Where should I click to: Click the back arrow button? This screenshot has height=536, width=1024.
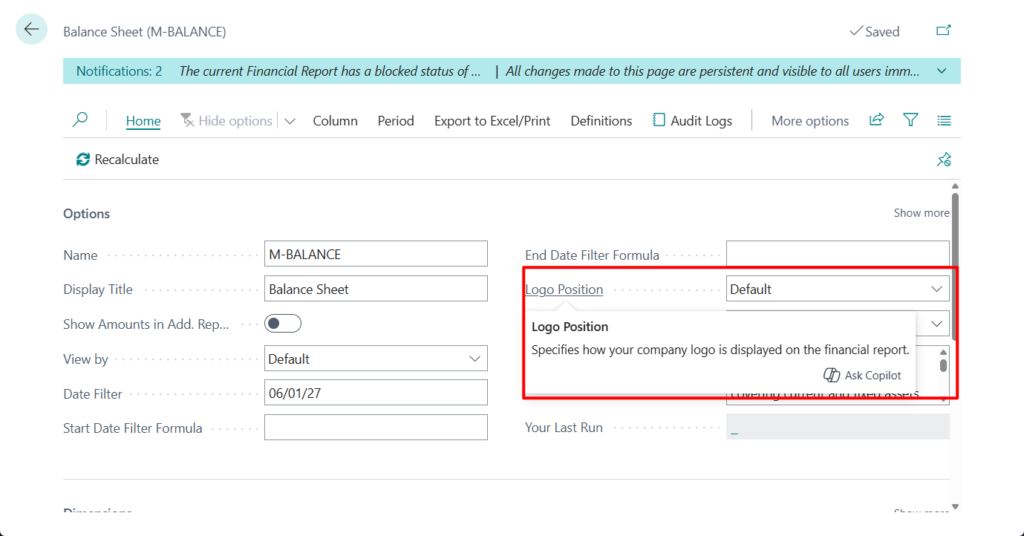click(x=31, y=30)
